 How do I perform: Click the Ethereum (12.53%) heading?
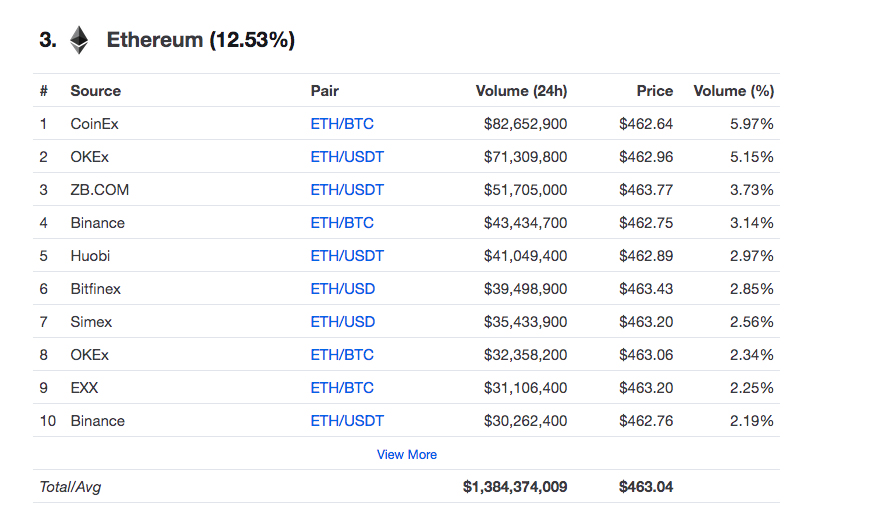201,40
